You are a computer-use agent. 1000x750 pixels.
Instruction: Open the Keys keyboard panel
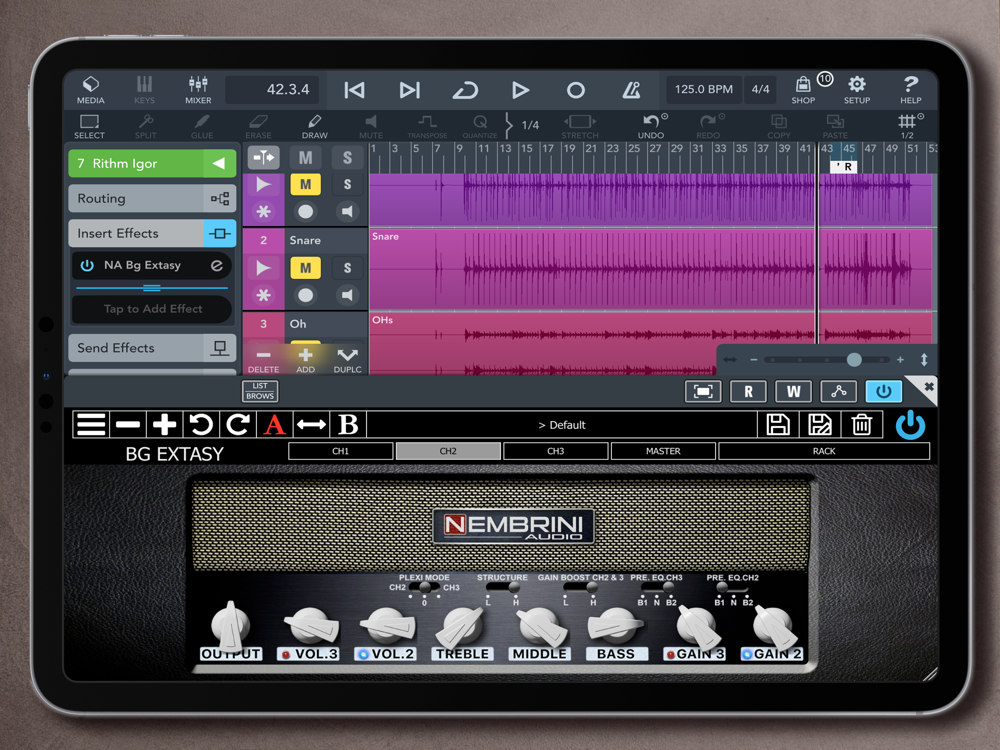(144, 90)
